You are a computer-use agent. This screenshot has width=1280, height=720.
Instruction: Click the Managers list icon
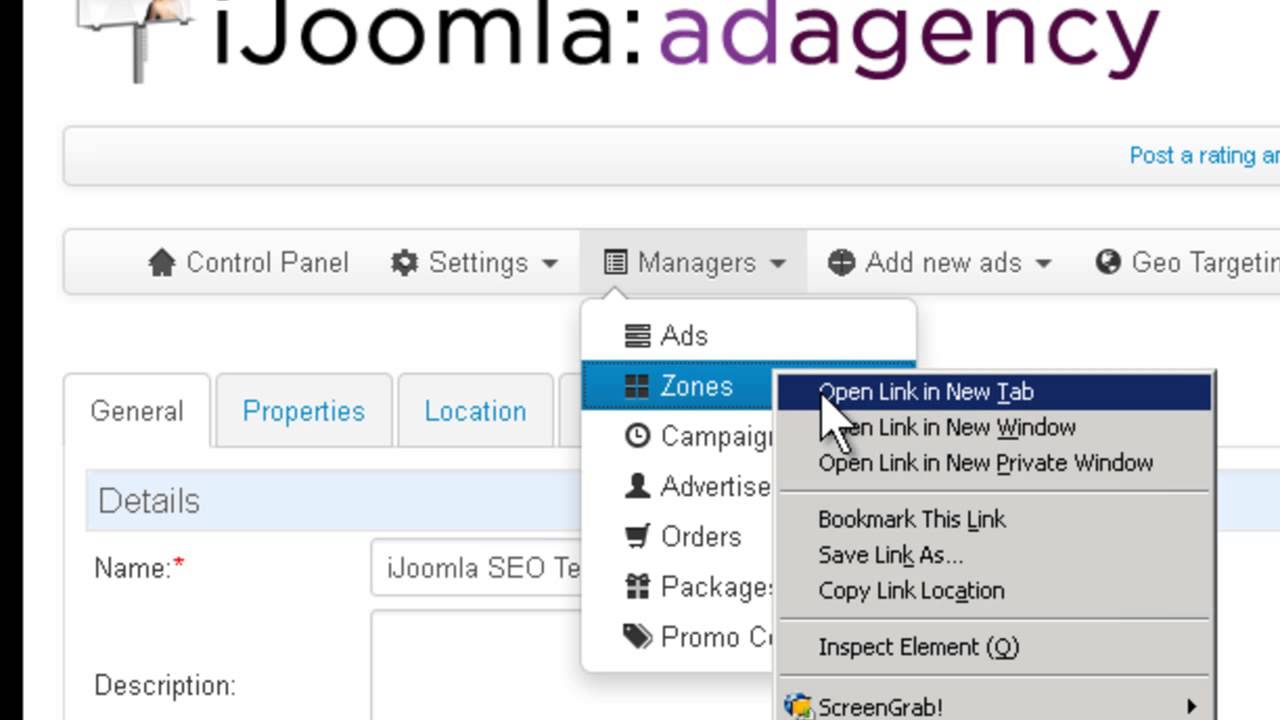616,263
